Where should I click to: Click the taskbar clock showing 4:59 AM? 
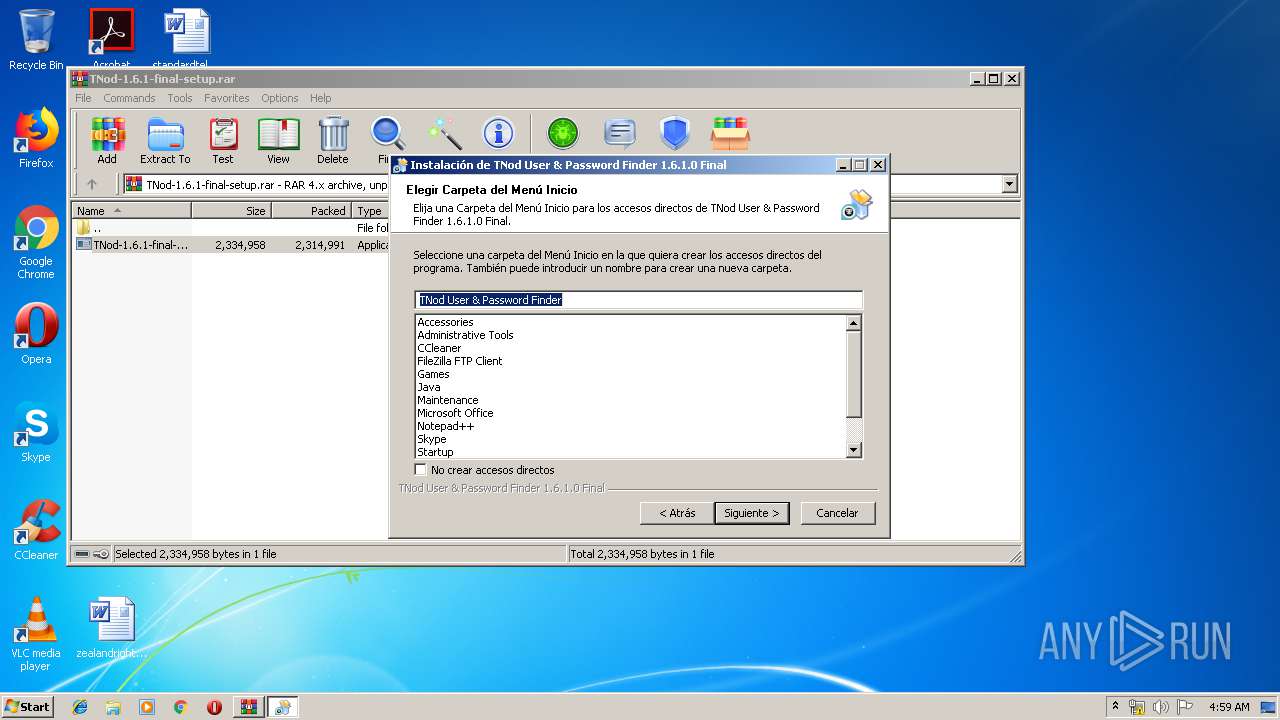(x=1229, y=707)
